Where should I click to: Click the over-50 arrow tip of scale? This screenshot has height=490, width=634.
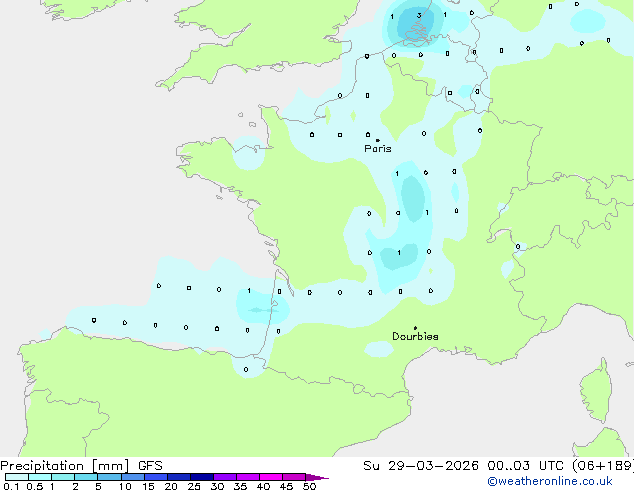pyautogui.click(x=317, y=477)
